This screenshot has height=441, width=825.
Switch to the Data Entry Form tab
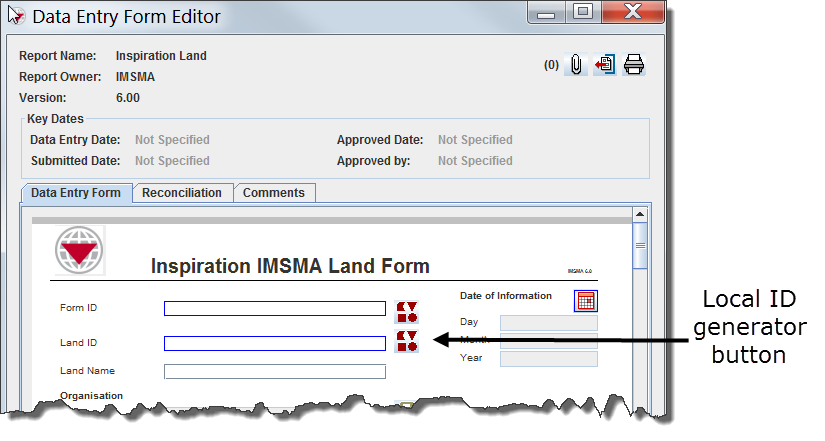(x=76, y=193)
